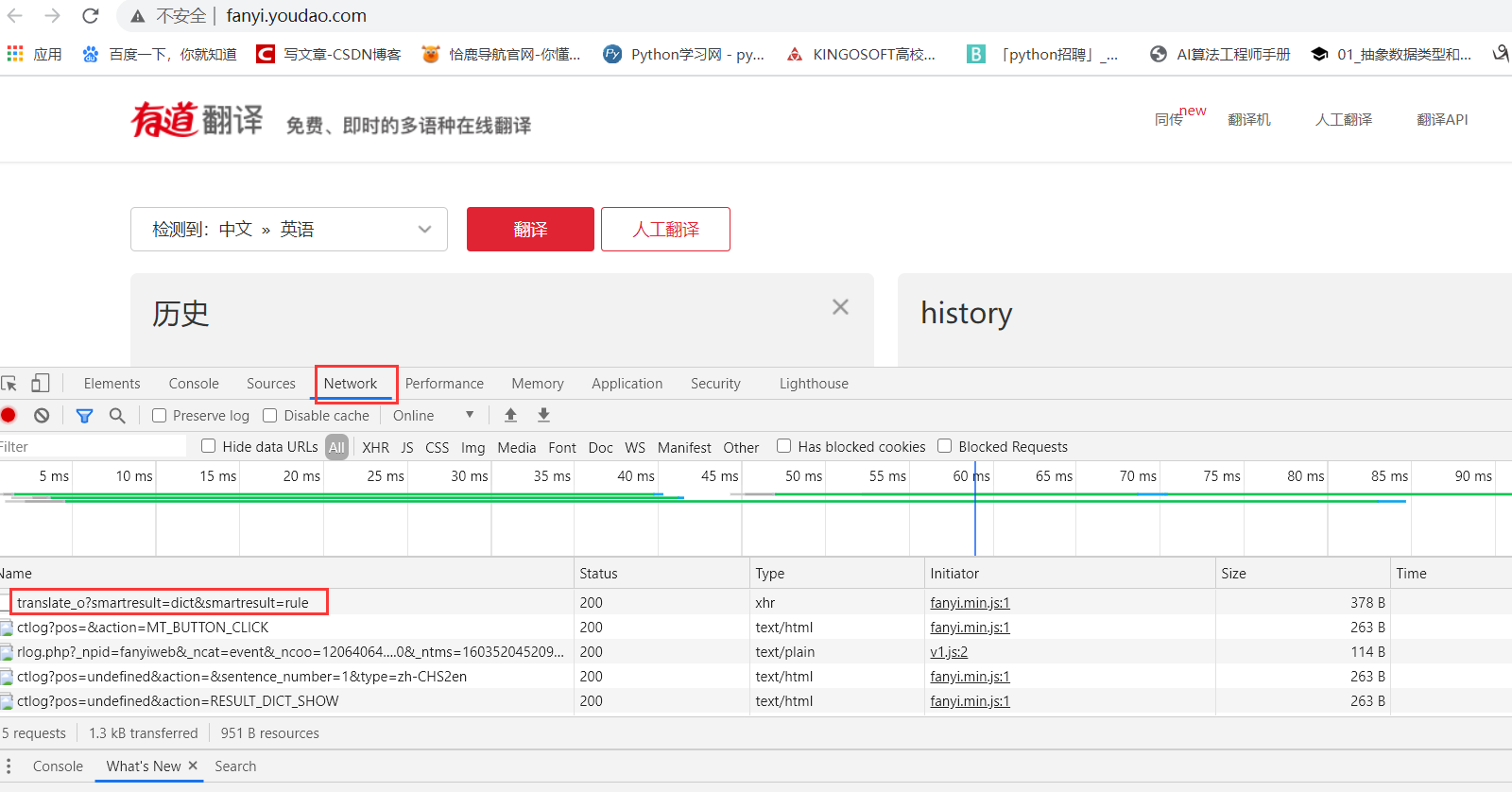Check the Hide data URLs checkbox
Screen dimensions: 1512x792
pyautogui.click(x=209, y=446)
